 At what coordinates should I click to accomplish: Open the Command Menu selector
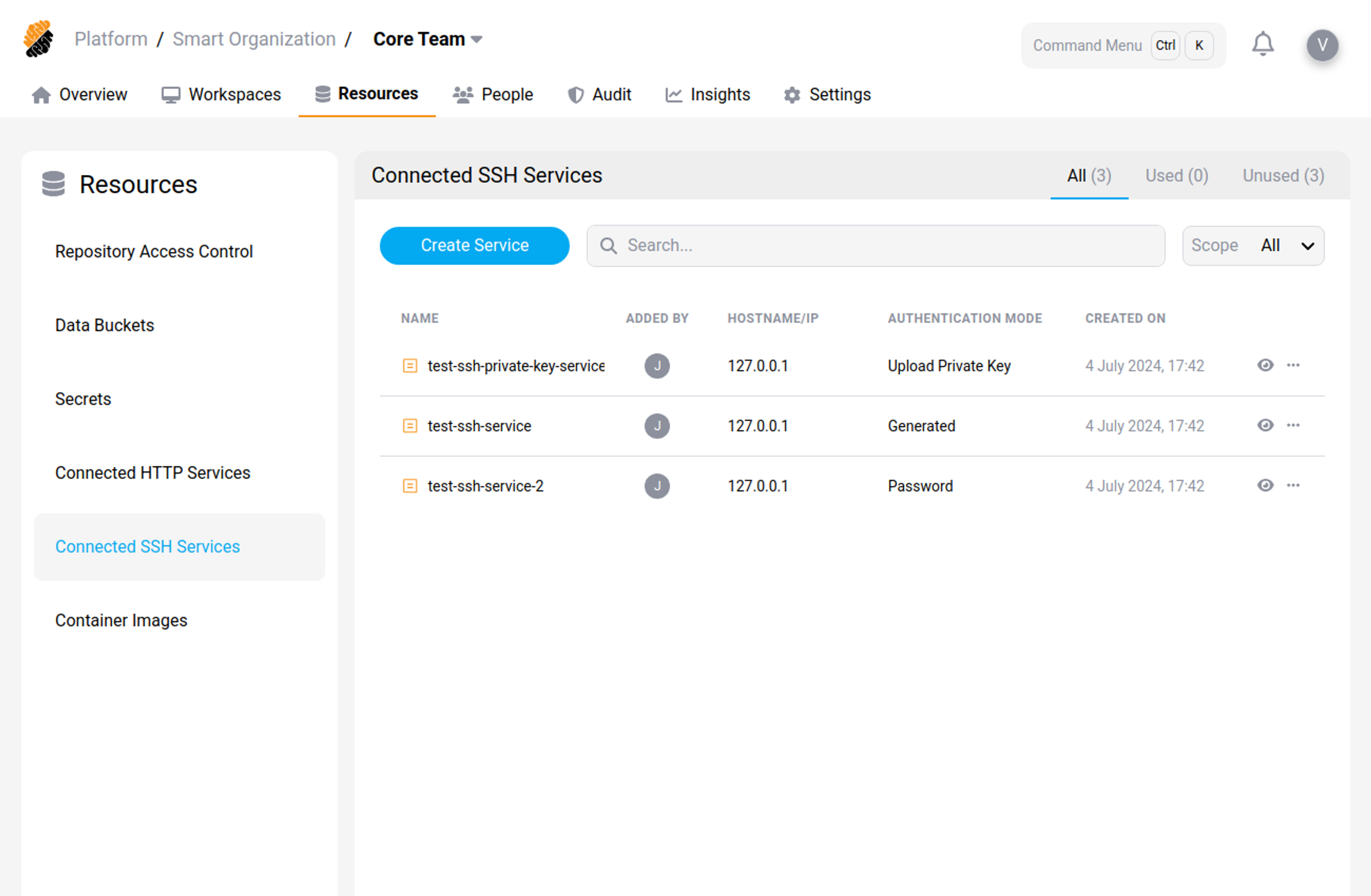point(1123,46)
